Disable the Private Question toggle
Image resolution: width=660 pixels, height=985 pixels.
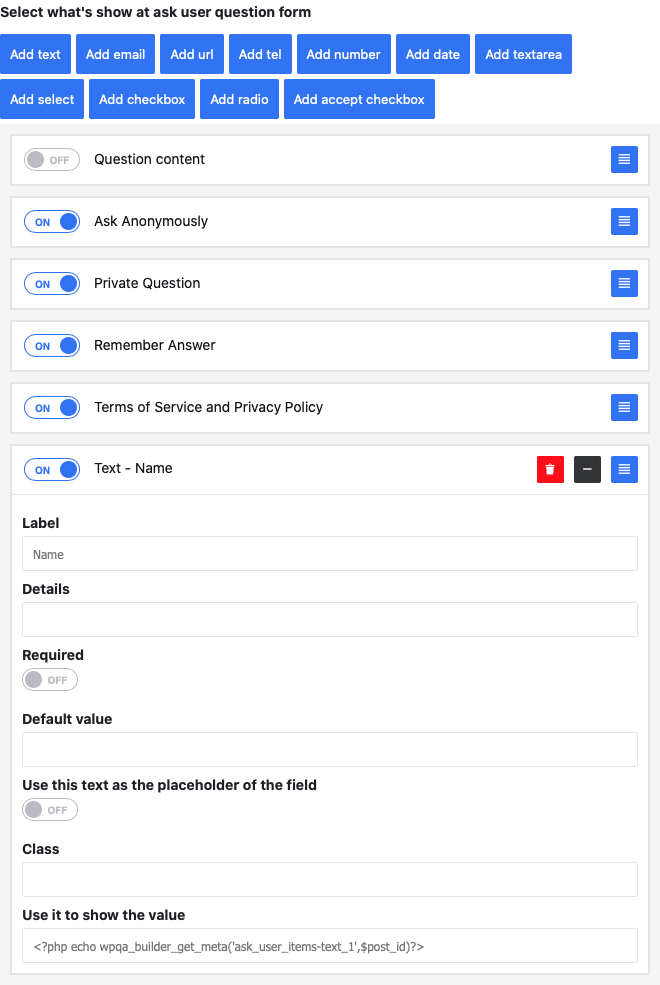click(51, 284)
